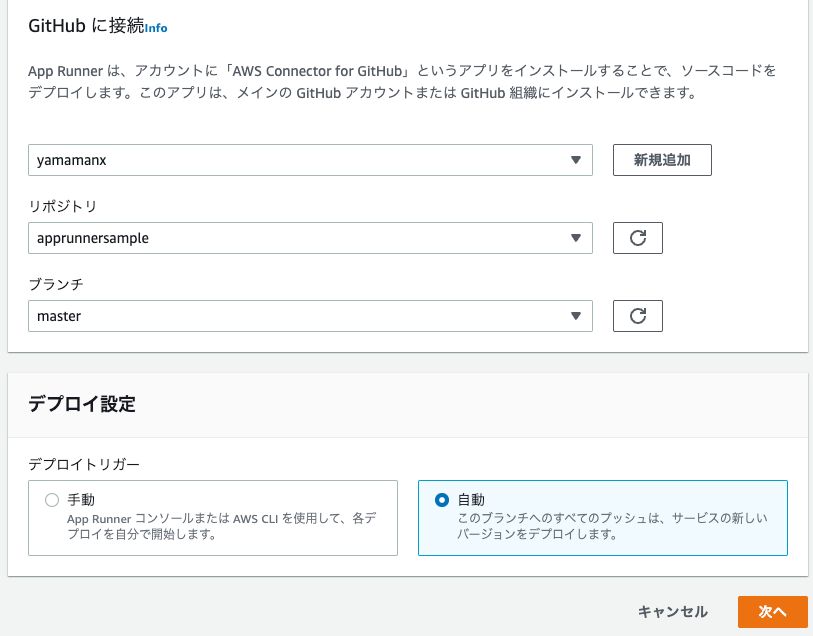The image size is (813, 636).
Task: Open the master branch dropdown
Action: point(310,316)
